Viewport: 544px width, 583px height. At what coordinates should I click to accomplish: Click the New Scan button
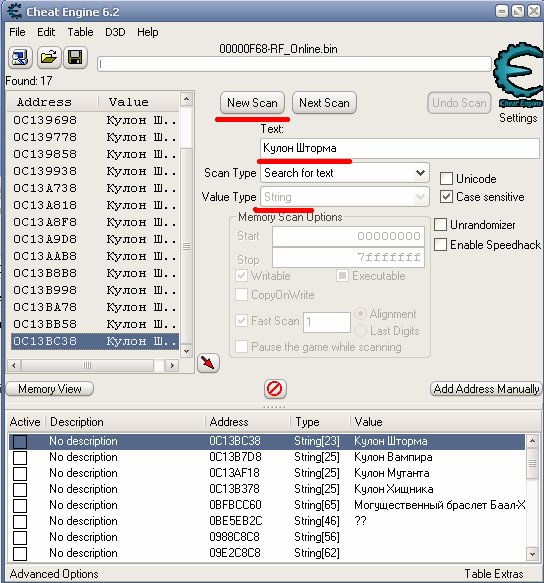click(252, 103)
